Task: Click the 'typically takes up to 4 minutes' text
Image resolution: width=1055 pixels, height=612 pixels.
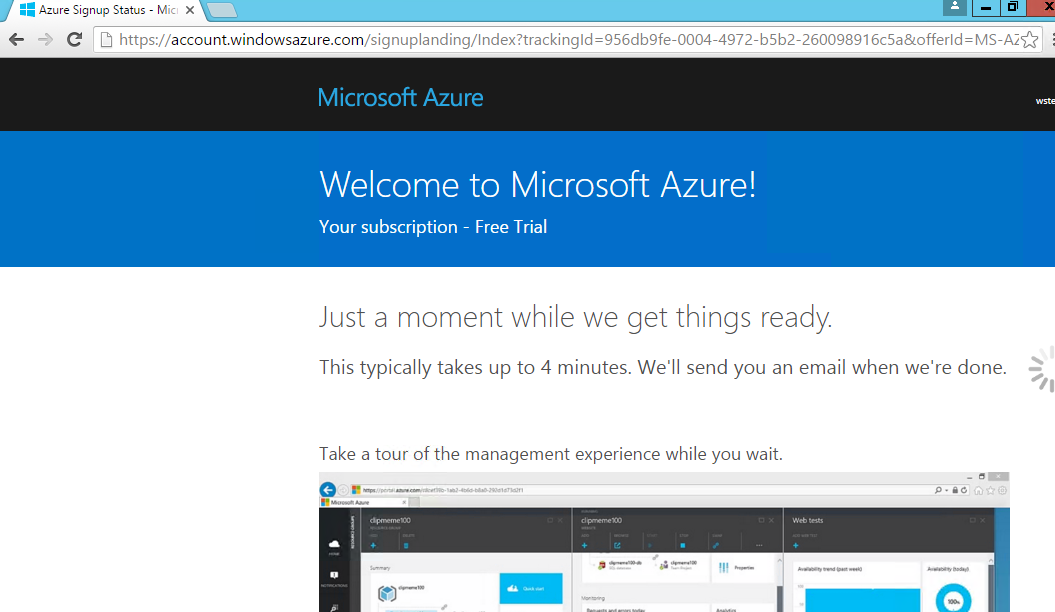Action: (x=495, y=367)
